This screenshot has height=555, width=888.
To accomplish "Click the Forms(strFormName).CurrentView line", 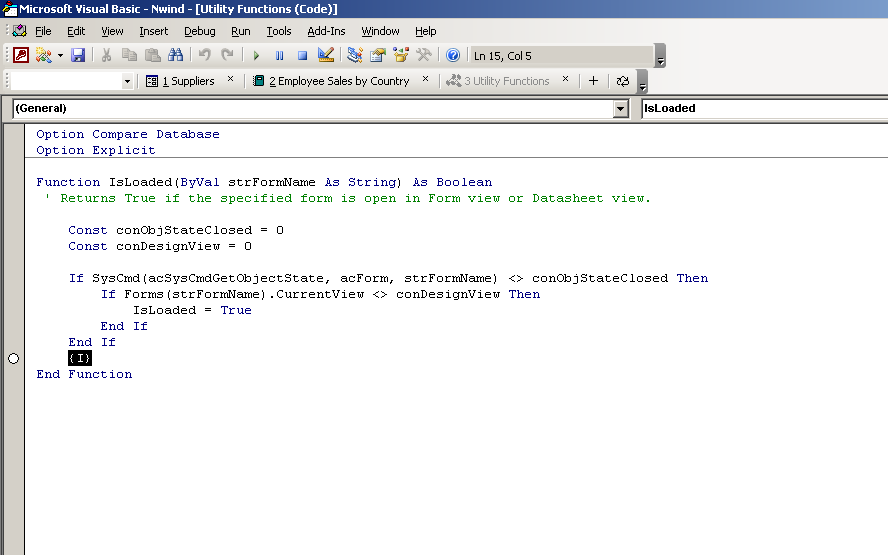I will pos(321,294).
